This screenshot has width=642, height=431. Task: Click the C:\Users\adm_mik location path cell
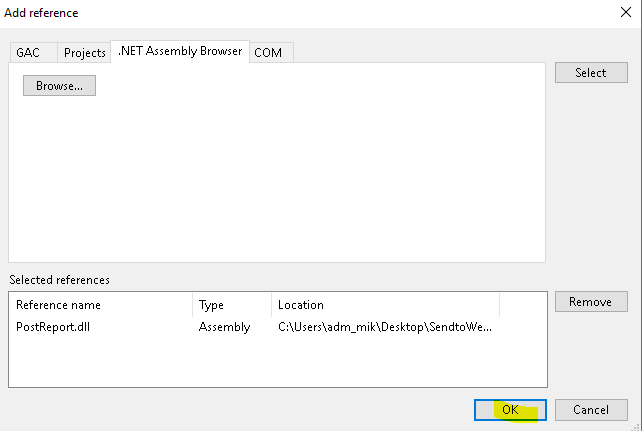pyautogui.click(x=385, y=327)
